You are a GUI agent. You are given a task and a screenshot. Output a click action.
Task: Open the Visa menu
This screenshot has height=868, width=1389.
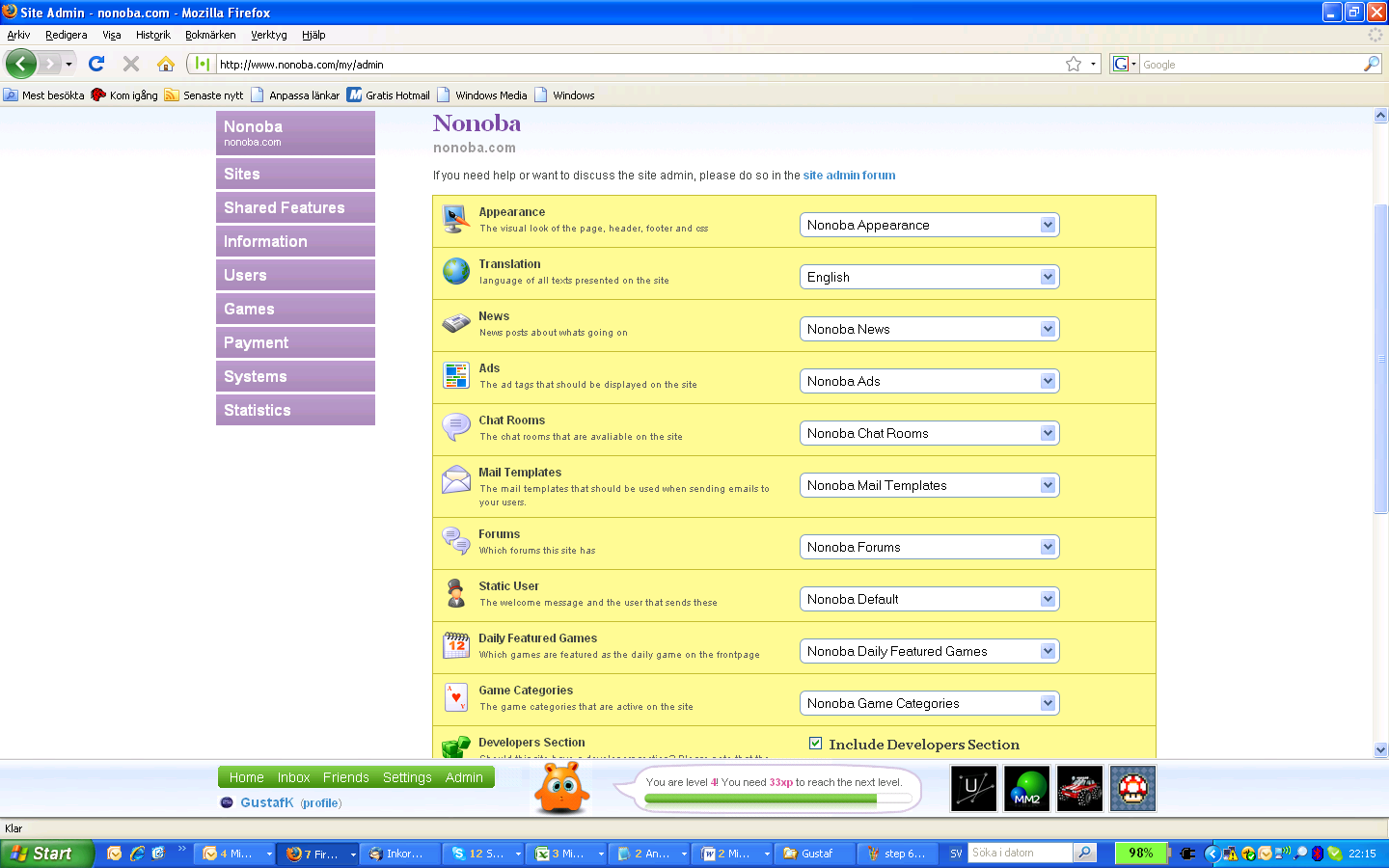coord(112,35)
